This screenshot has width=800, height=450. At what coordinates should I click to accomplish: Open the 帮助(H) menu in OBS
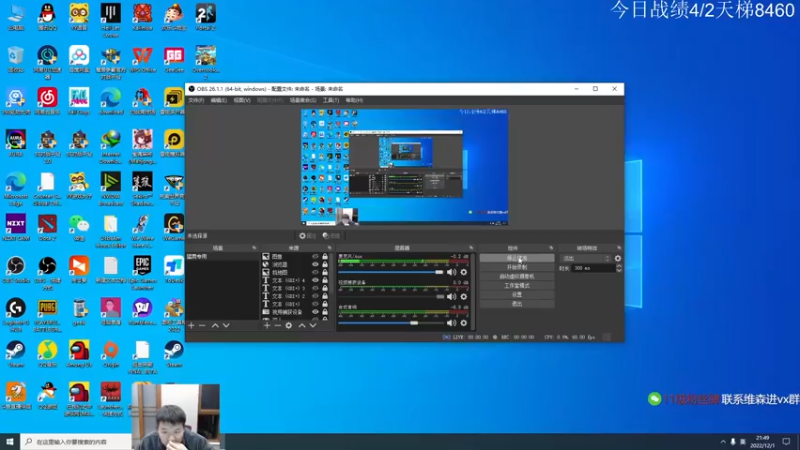click(x=354, y=101)
